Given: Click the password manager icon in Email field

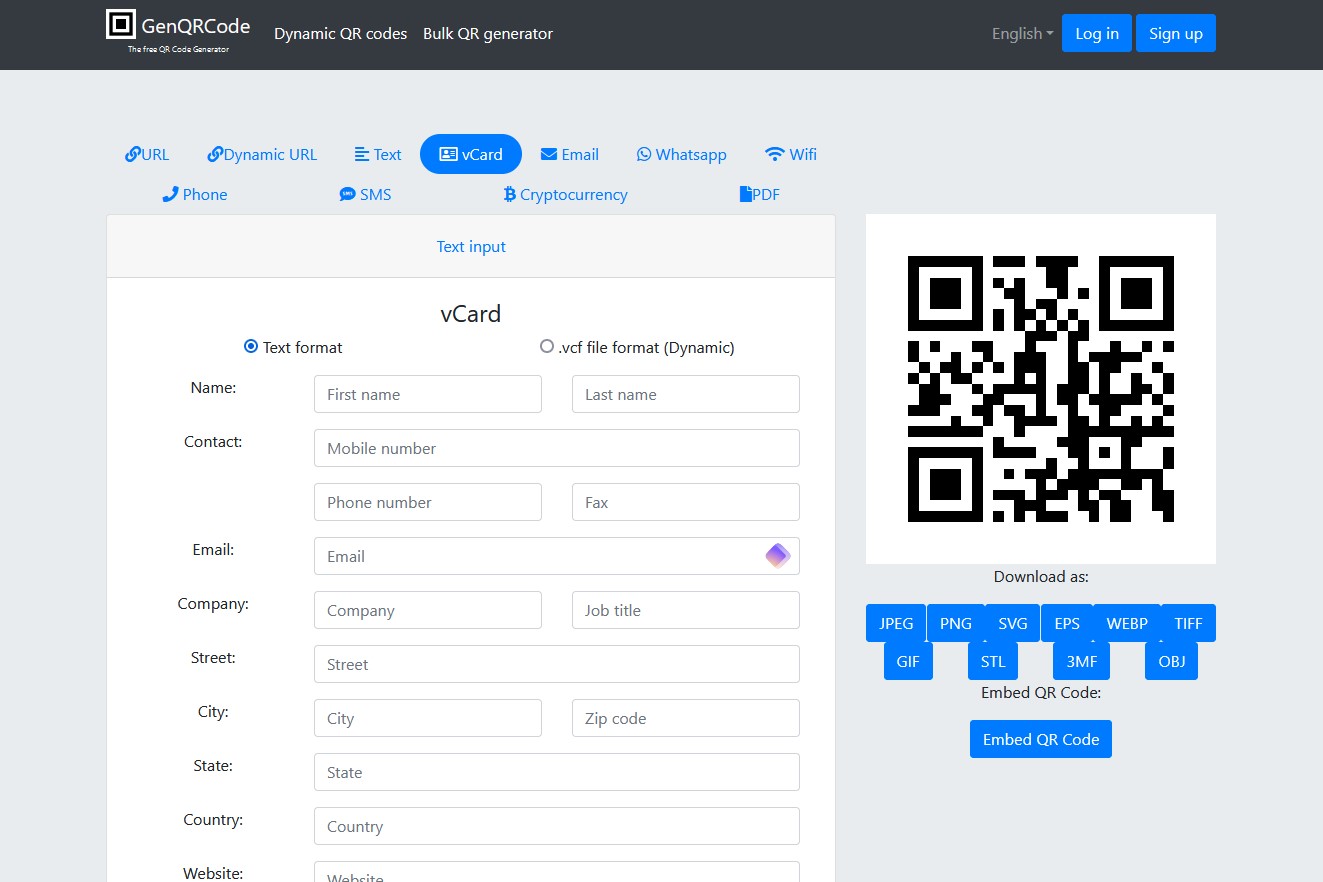Looking at the screenshot, I should coord(778,556).
